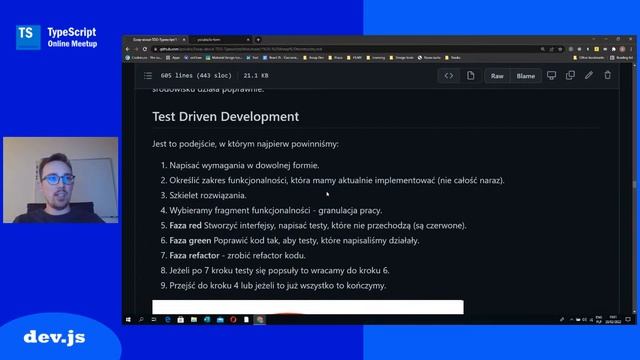Open the table of contents list icon

click(148, 76)
